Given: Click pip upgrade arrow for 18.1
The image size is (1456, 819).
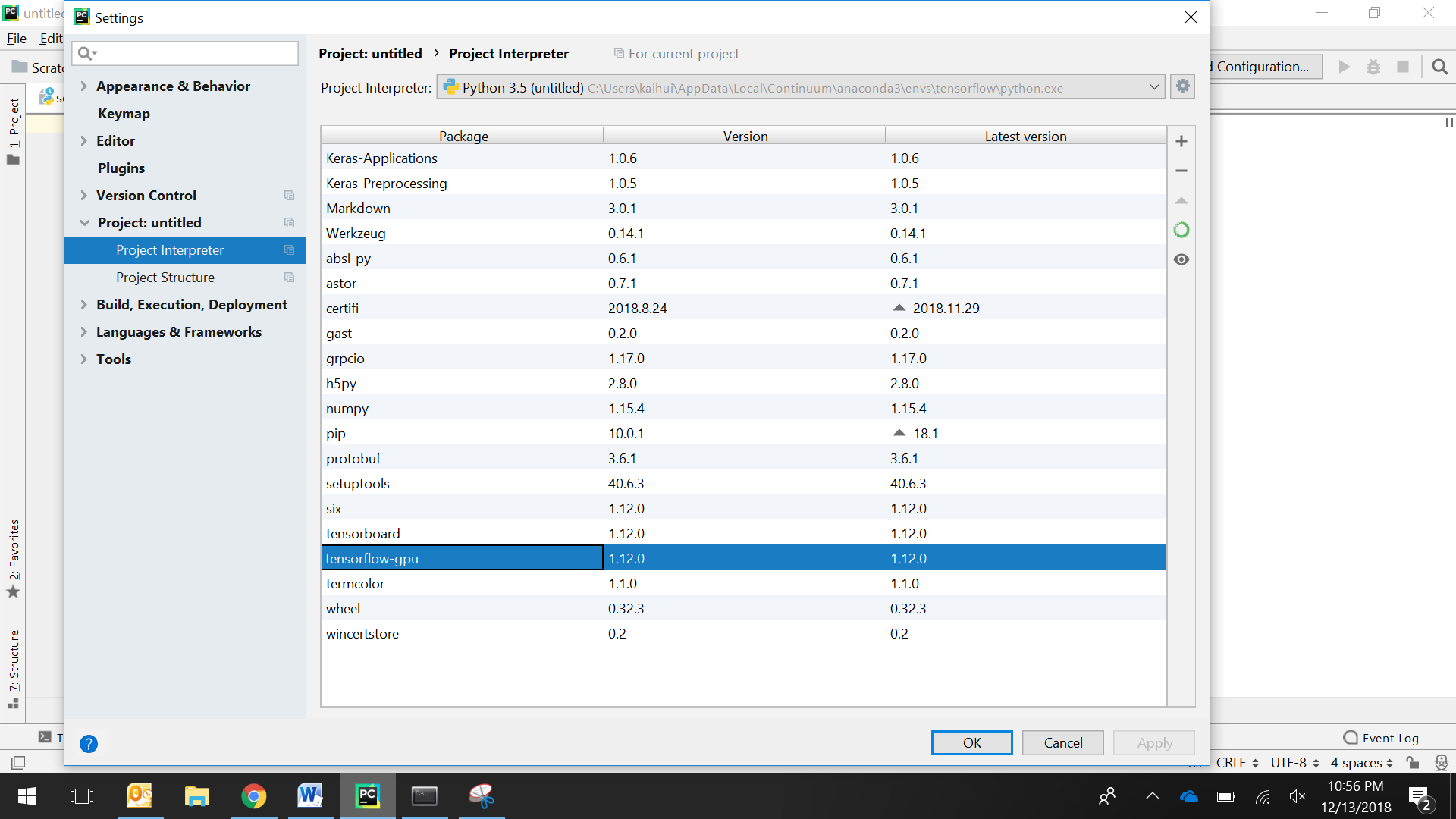Looking at the screenshot, I should 899,433.
